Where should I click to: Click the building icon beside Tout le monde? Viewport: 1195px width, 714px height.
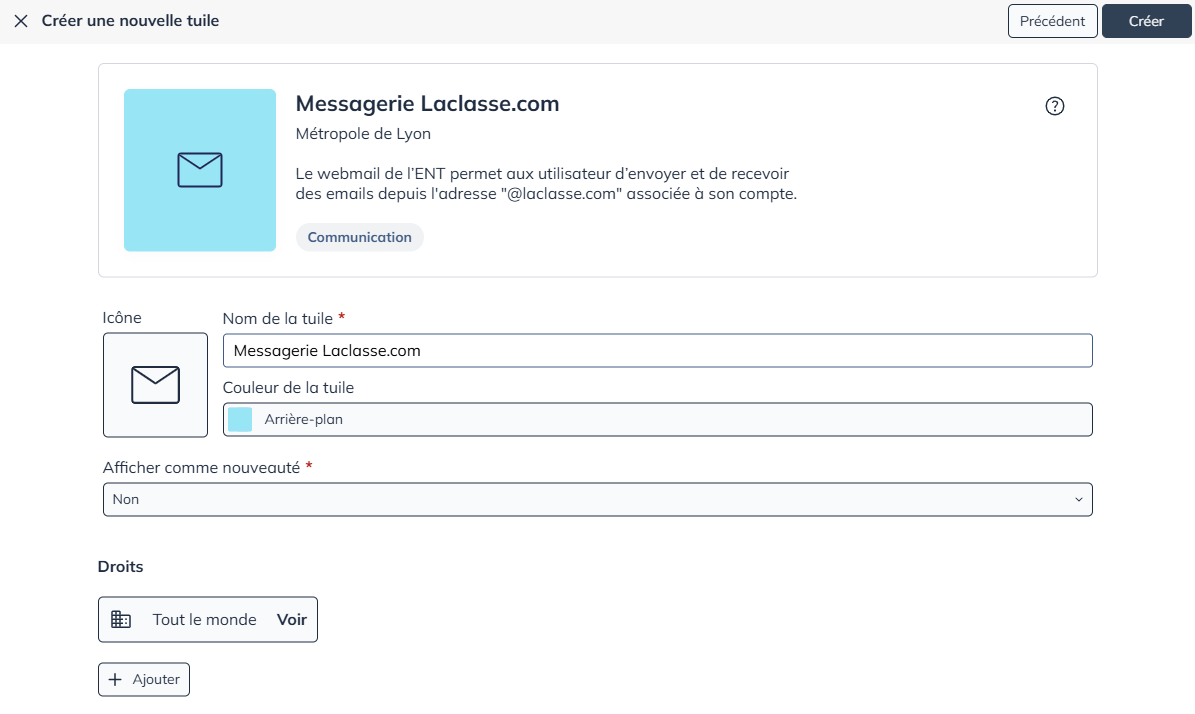pyautogui.click(x=121, y=620)
